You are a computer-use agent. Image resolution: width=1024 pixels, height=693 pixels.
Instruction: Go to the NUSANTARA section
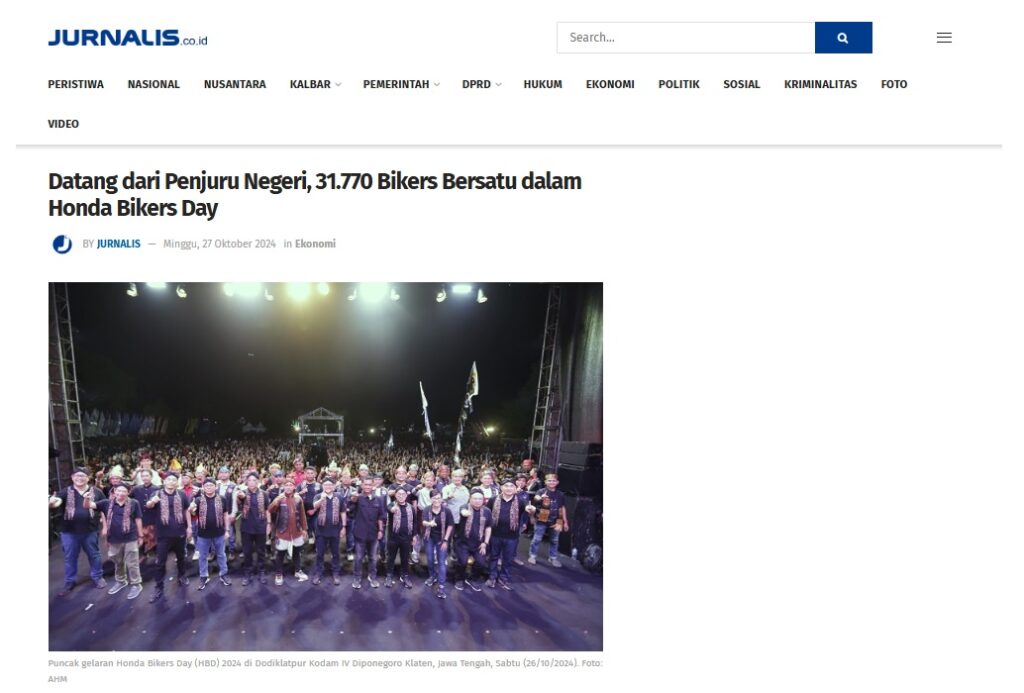[x=234, y=84]
